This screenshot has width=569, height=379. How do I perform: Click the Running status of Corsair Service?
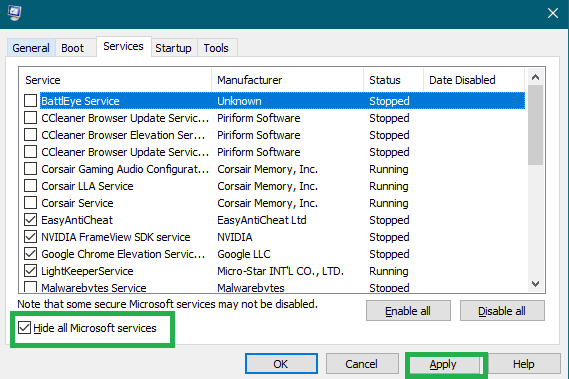coord(389,203)
